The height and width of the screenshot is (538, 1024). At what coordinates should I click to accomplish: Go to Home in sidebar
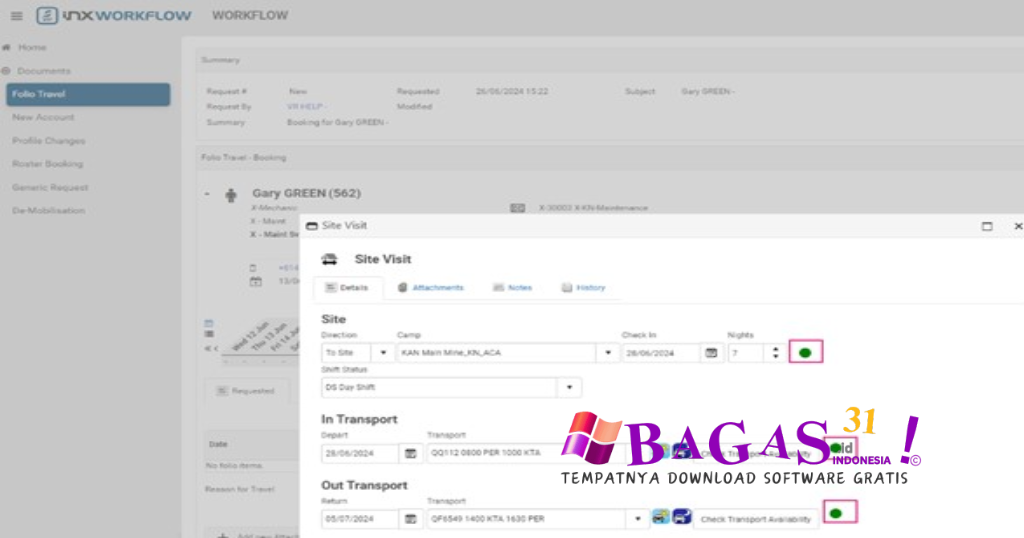point(32,48)
